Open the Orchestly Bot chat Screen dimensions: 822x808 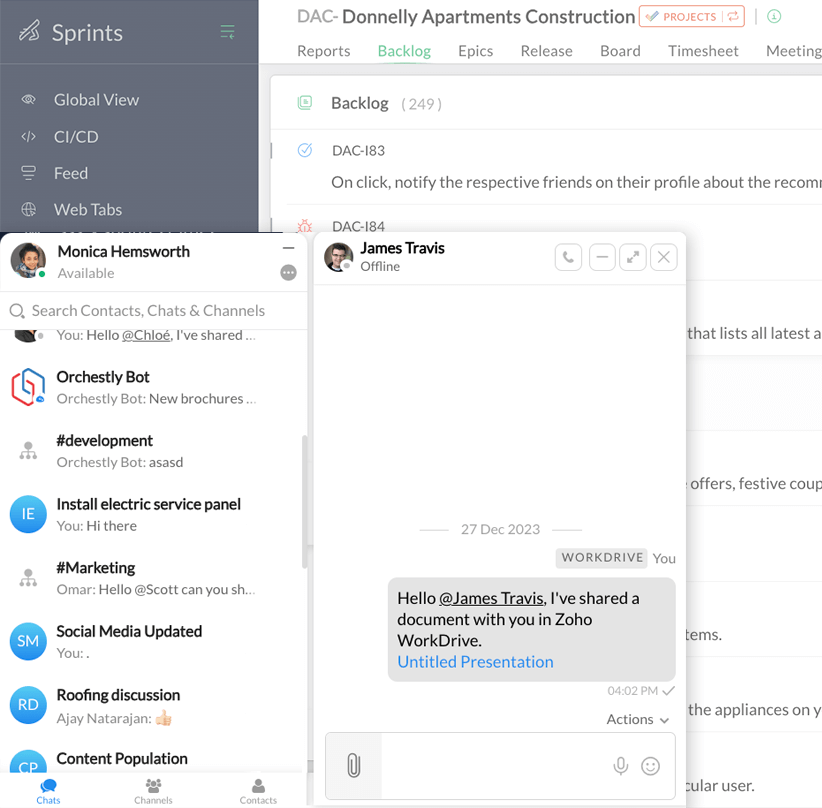pos(153,387)
